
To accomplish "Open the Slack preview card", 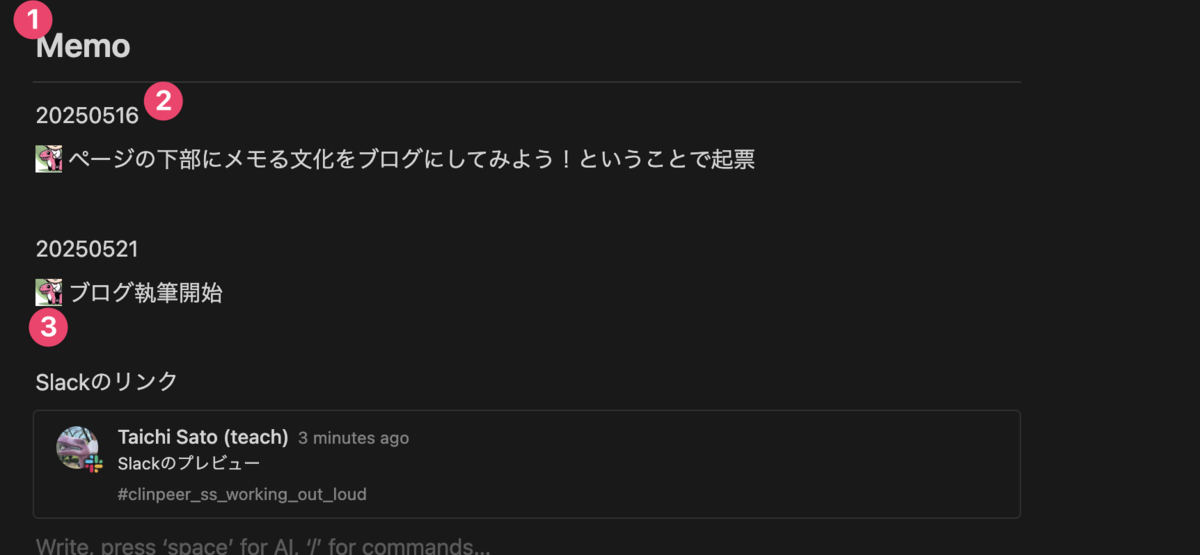I will 527,464.
